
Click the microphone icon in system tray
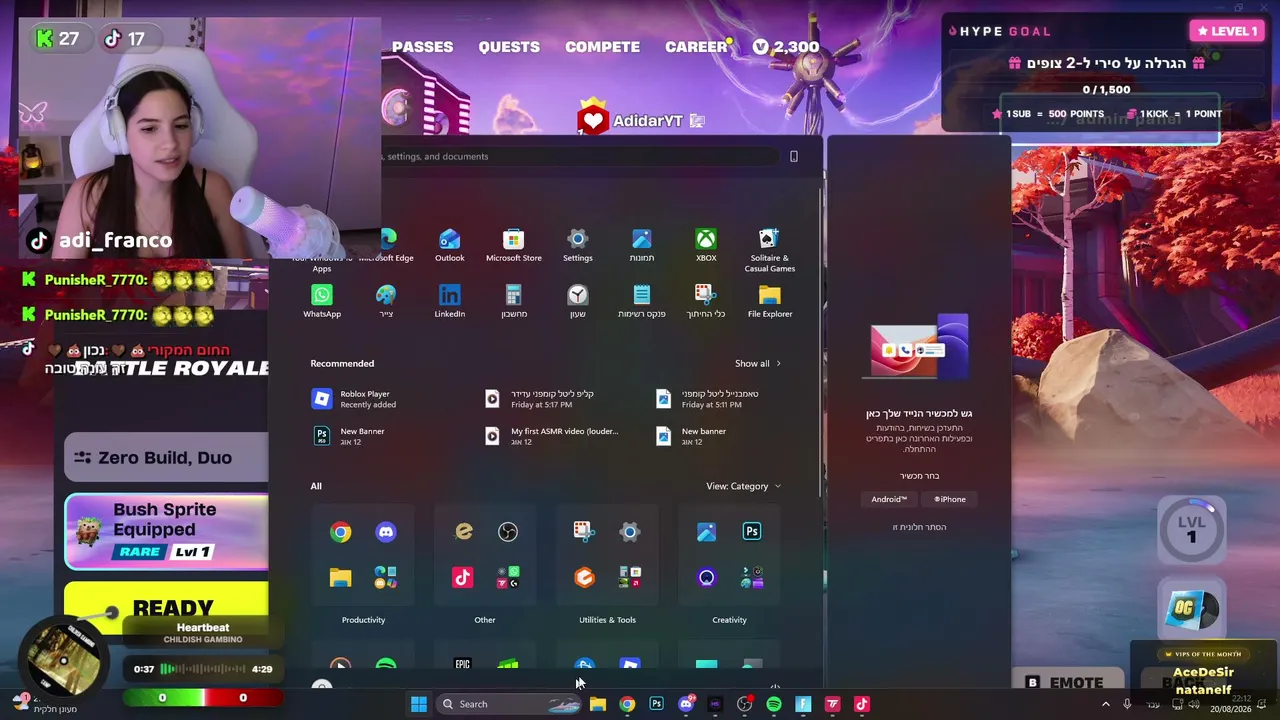coord(1127,704)
